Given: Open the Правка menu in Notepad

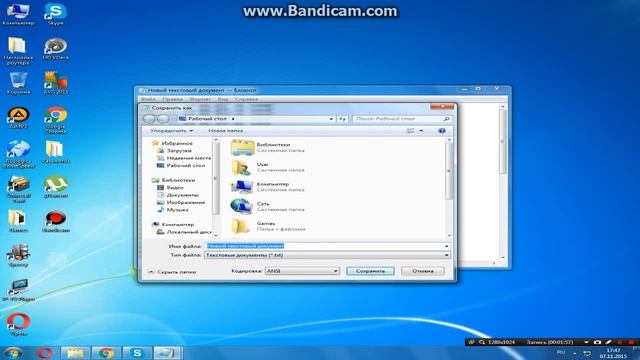Looking at the screenshot, I should pos(172,99).
